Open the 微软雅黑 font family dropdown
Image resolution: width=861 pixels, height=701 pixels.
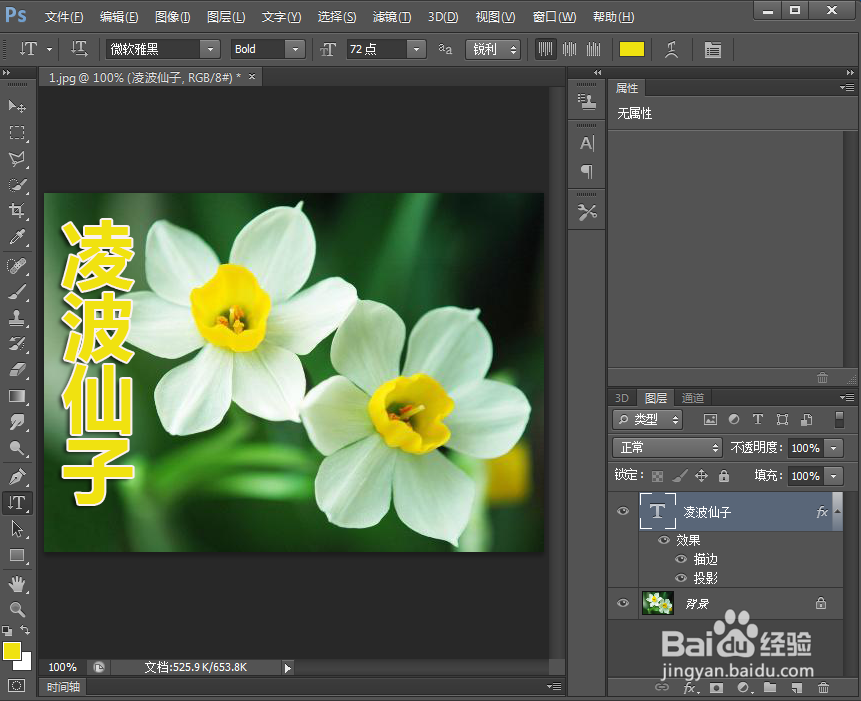point(210,49)
